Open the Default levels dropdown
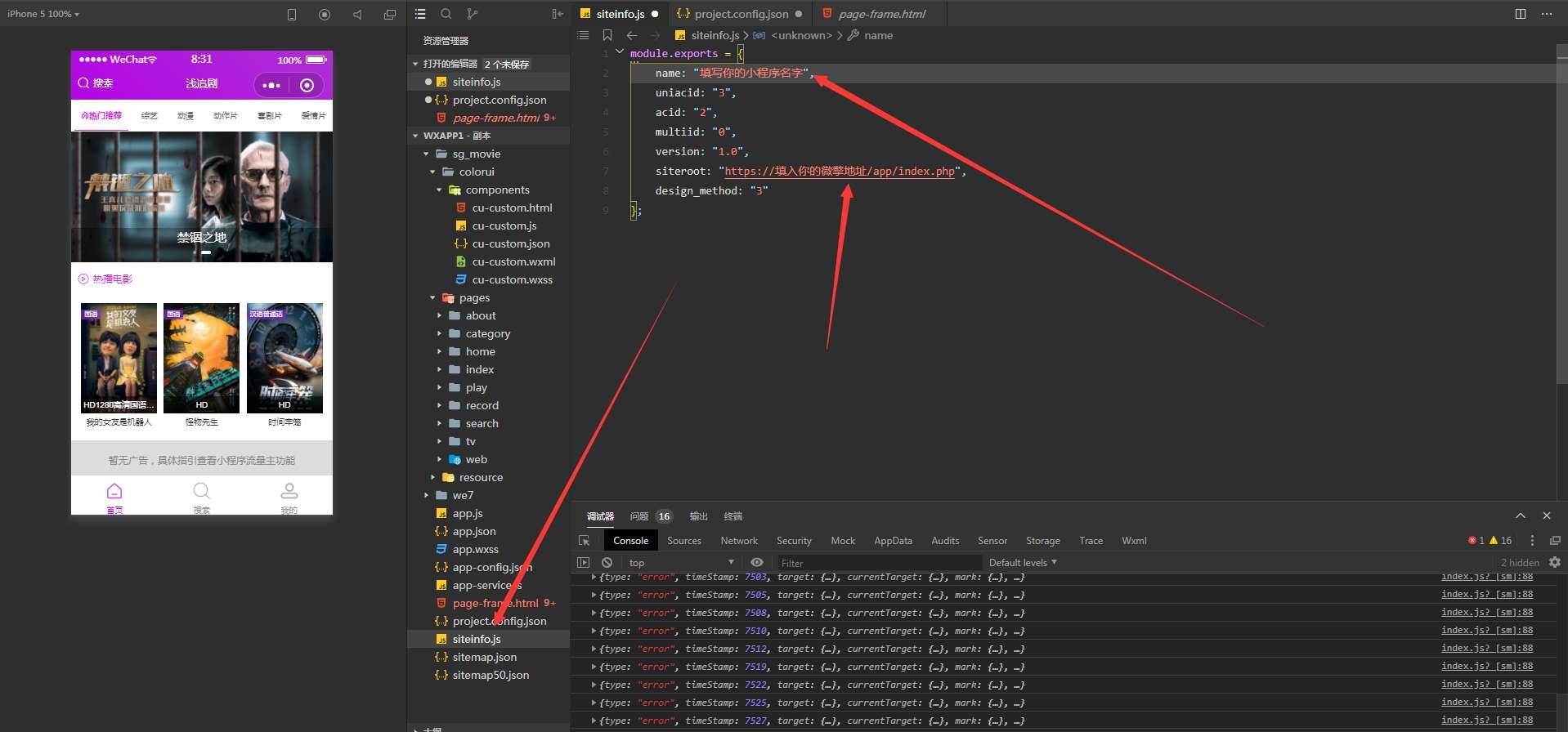1568x732 pixels. click(1023, 562)
